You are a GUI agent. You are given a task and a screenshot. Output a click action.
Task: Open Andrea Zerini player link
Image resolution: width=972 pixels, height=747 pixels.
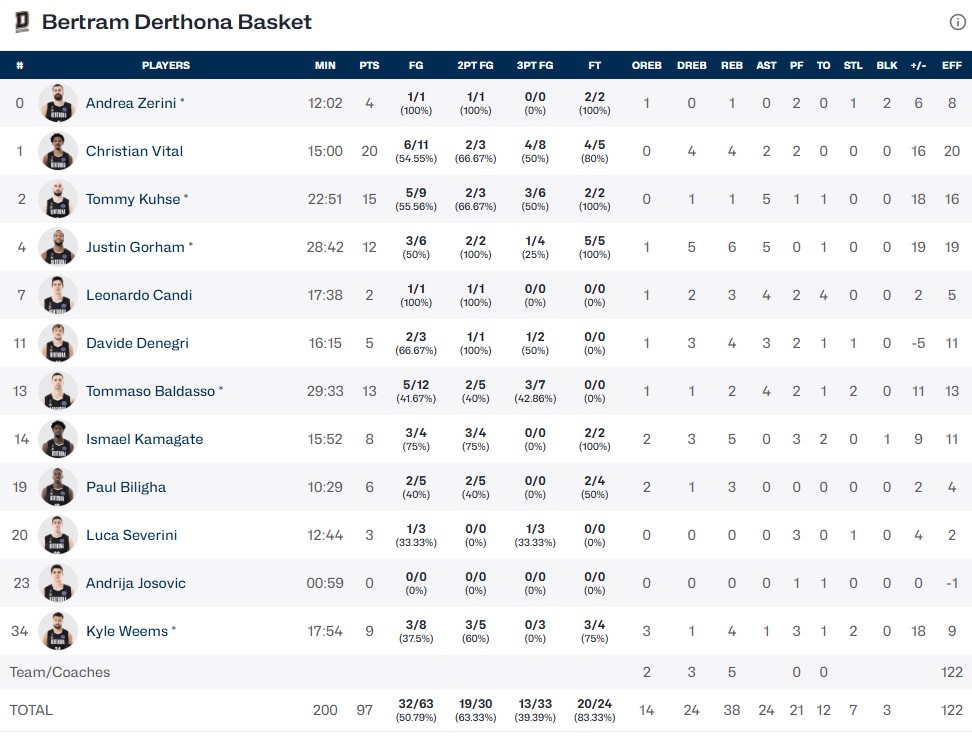[x=131, y=103]
